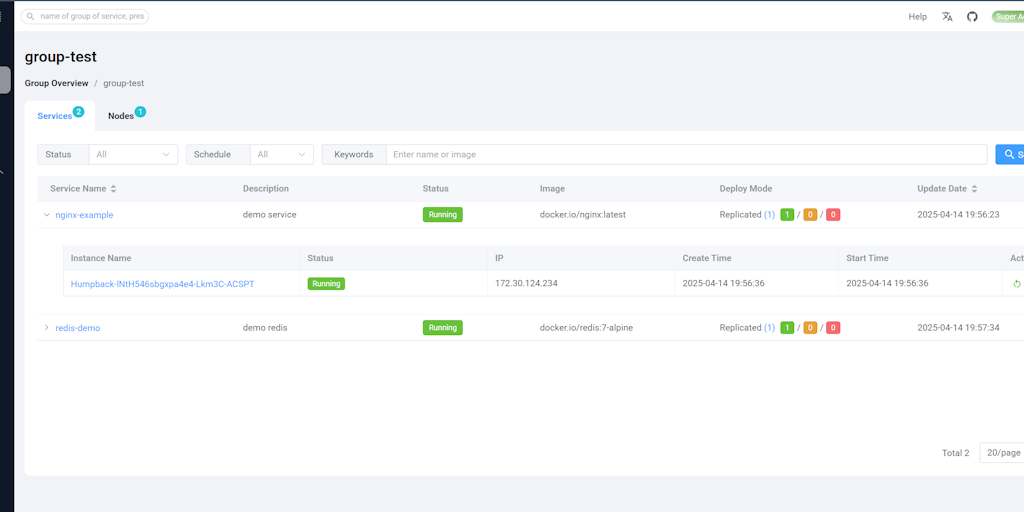Image resolution: width=1024 pixels, height=512 pixels.
Task: Expand the redis-demo row
Action: [x=46, y=327]
